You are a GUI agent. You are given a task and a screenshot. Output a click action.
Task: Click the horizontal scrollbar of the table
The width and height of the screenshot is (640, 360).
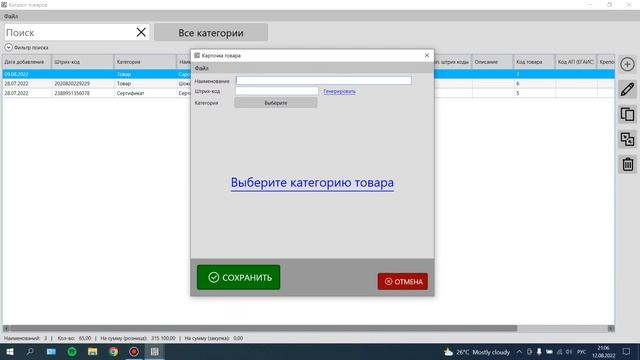point(263,328)
